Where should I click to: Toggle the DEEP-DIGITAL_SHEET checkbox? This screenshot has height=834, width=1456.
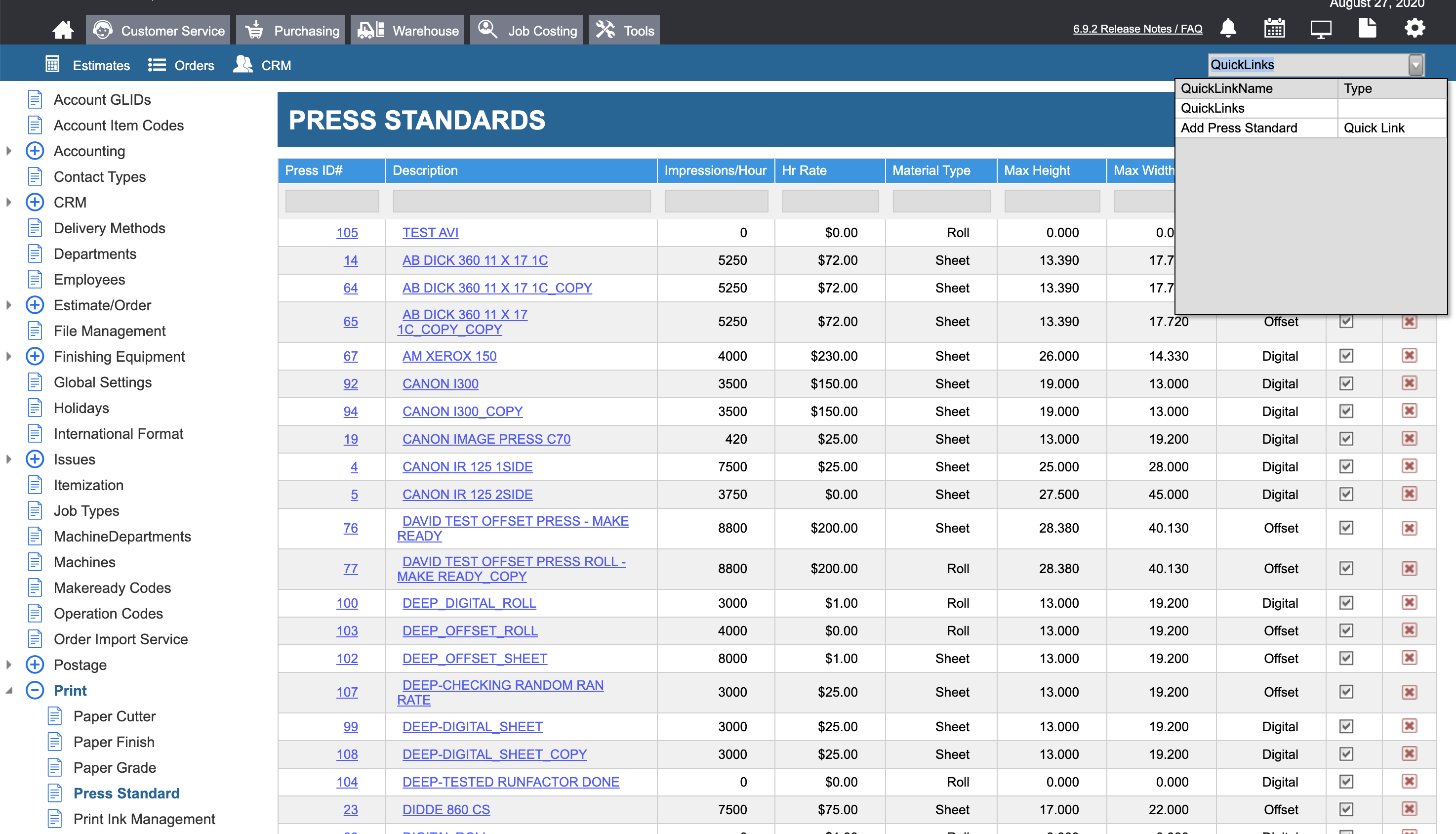coord(1346,726)
